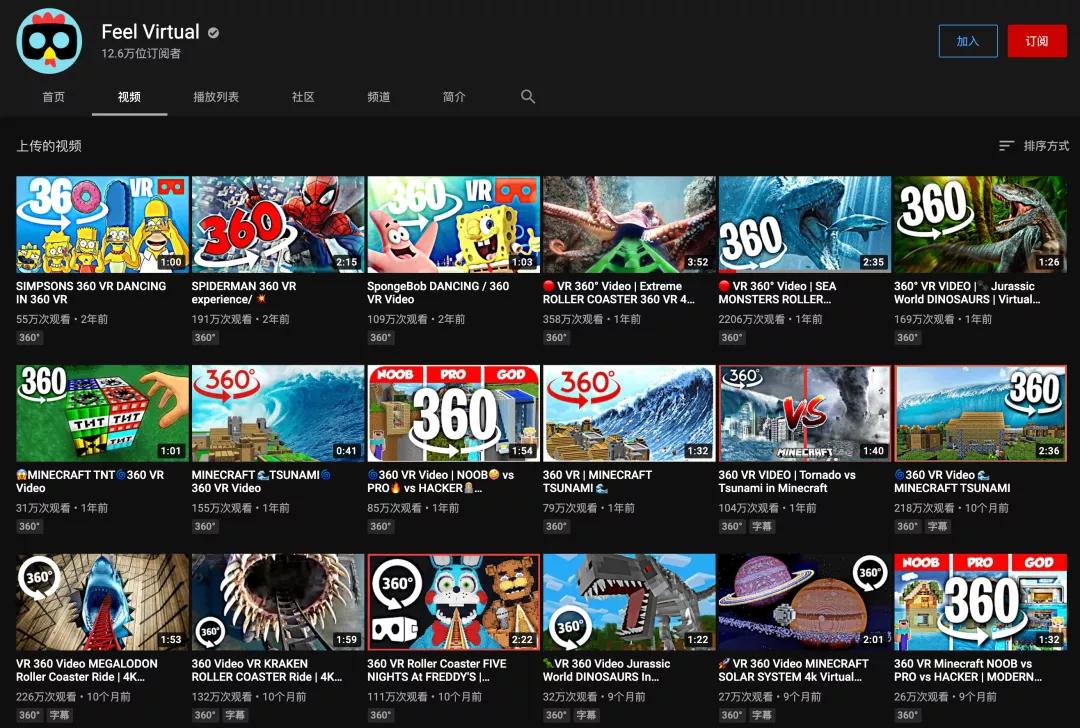Image resolution: width=1080 pixels, height=728 pixels.
Task: Open channel search magnifier icon
Action: pyautogui.click(x=528, y=97)
